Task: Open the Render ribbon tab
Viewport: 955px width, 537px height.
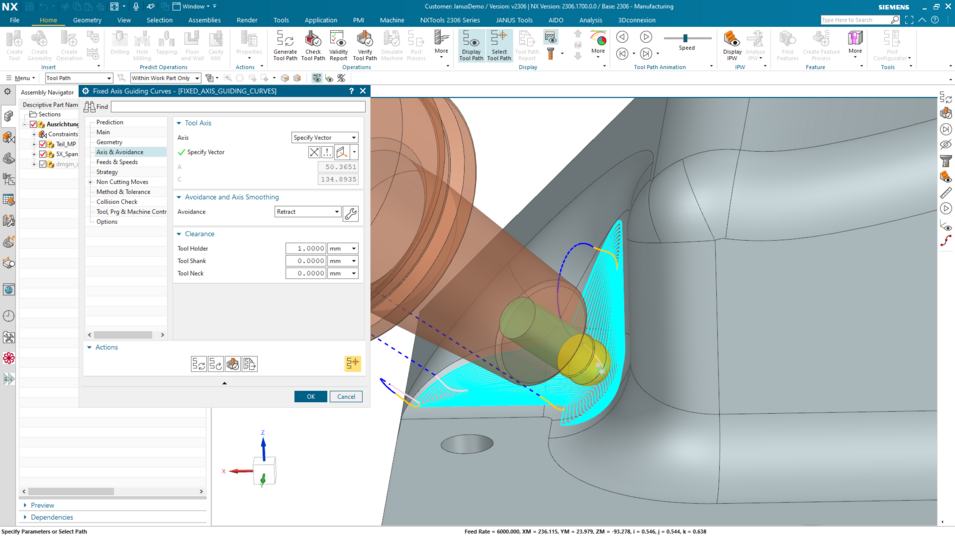Action: point(247,20)
